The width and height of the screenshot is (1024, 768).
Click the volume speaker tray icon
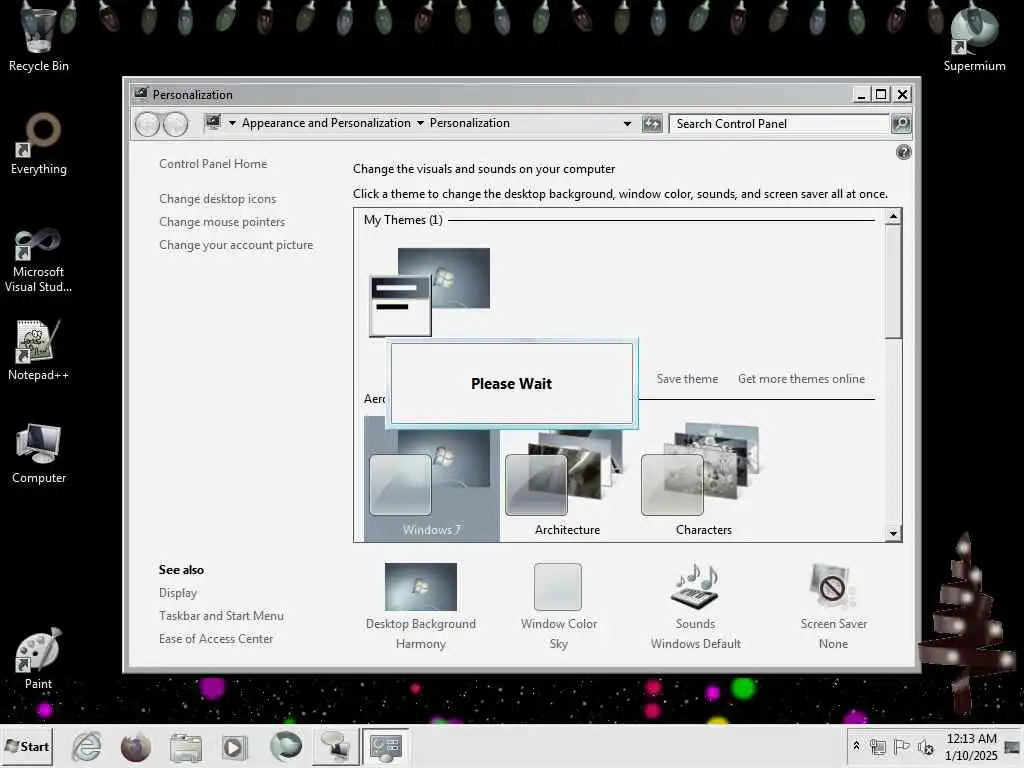(x=925, y=746)
